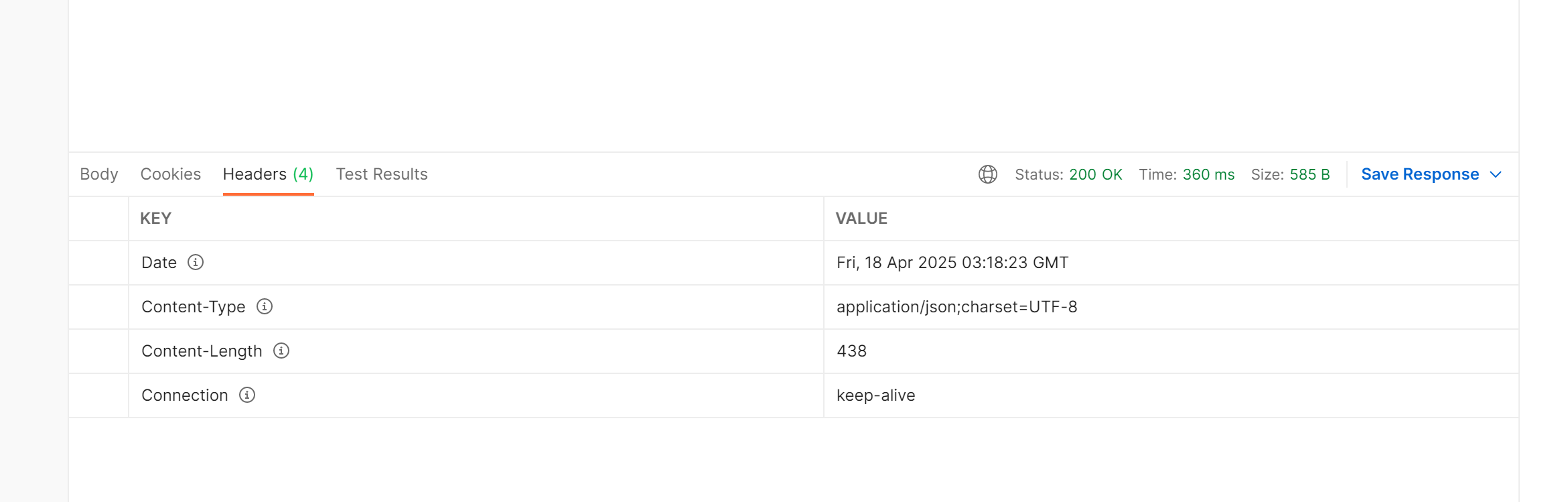Click the 200 OK status text

(1095, 174)
